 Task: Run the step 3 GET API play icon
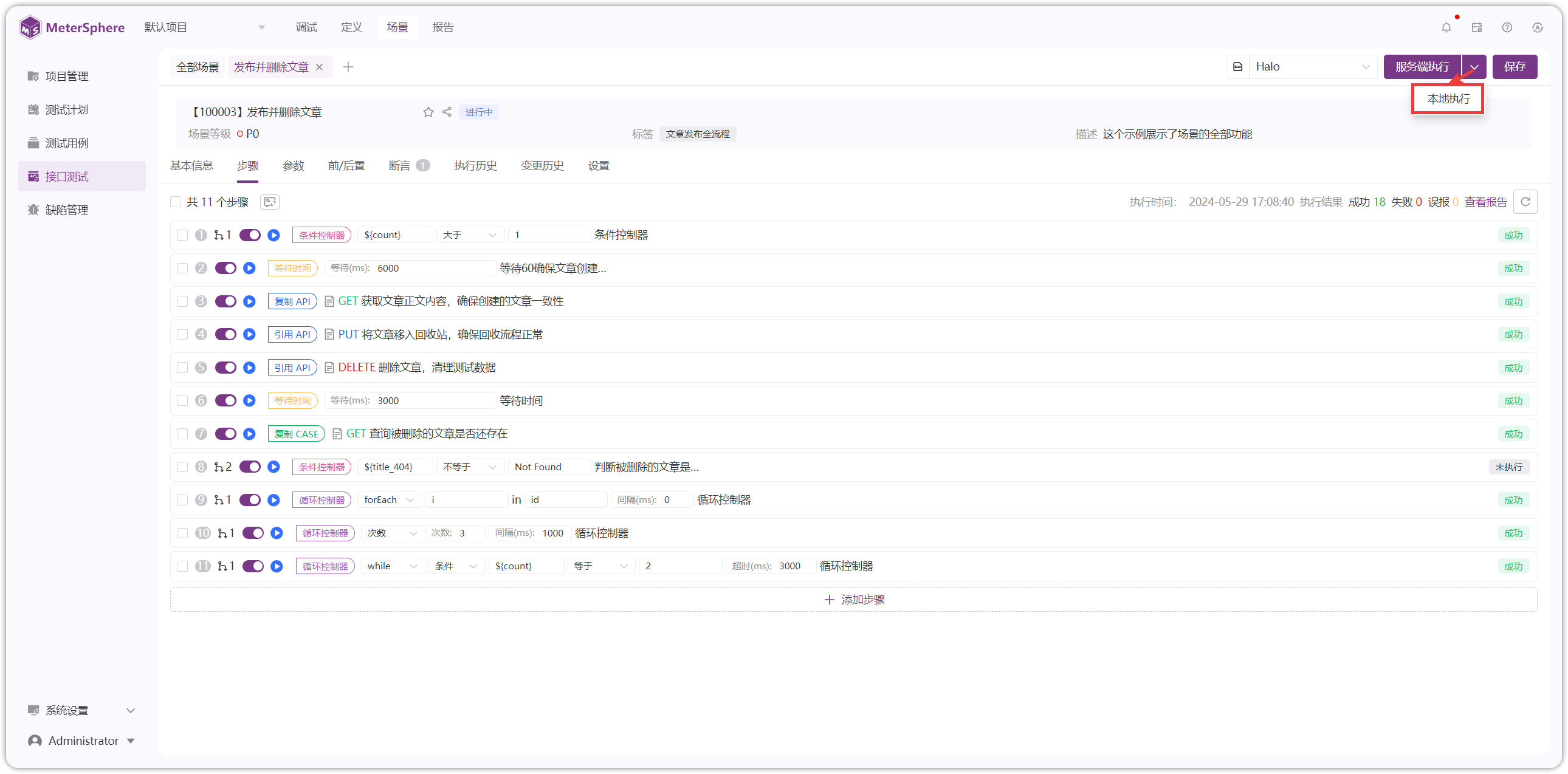point(250,302)
